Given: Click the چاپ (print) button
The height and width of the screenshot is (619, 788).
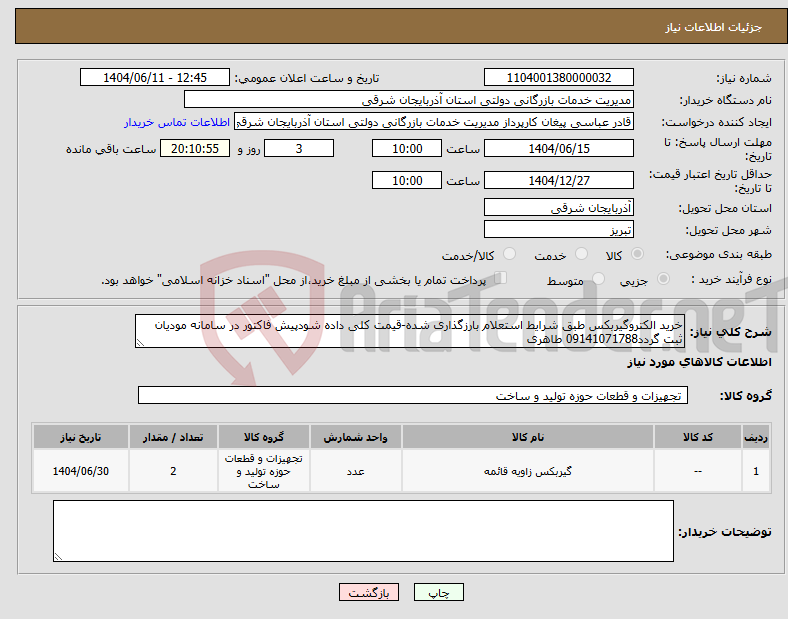Looking at the screenshot, I should [x=438, y=592].
